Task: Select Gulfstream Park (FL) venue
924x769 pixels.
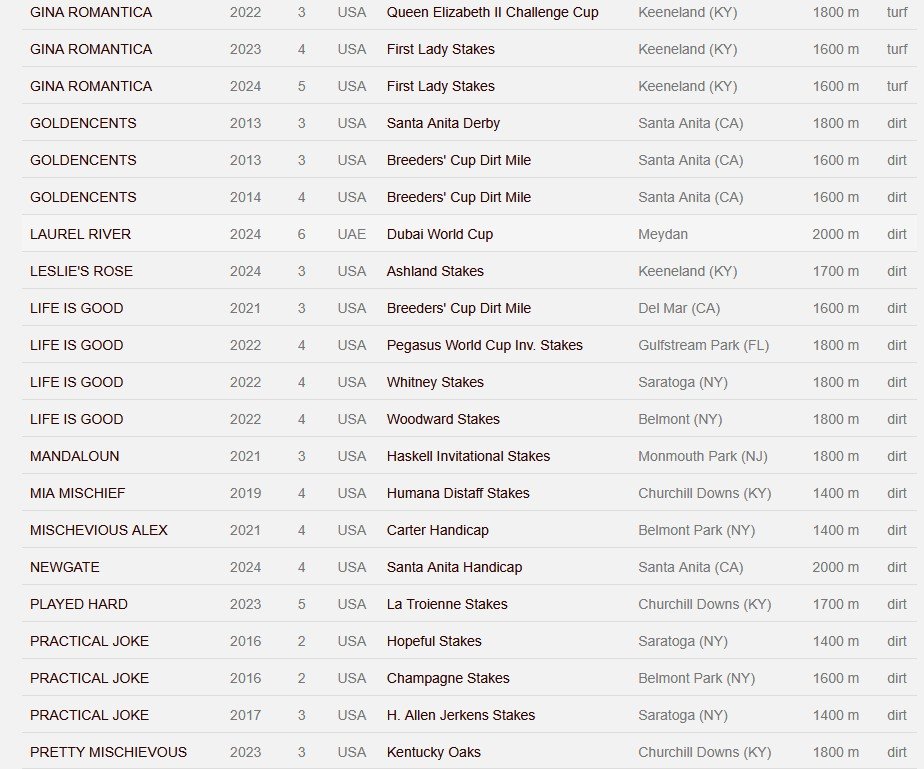Action: [704, 345]
